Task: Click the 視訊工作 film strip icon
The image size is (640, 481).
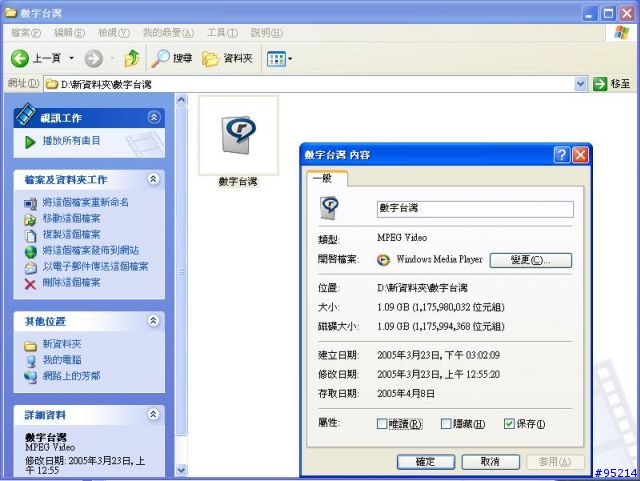Action: pos(25,114)
